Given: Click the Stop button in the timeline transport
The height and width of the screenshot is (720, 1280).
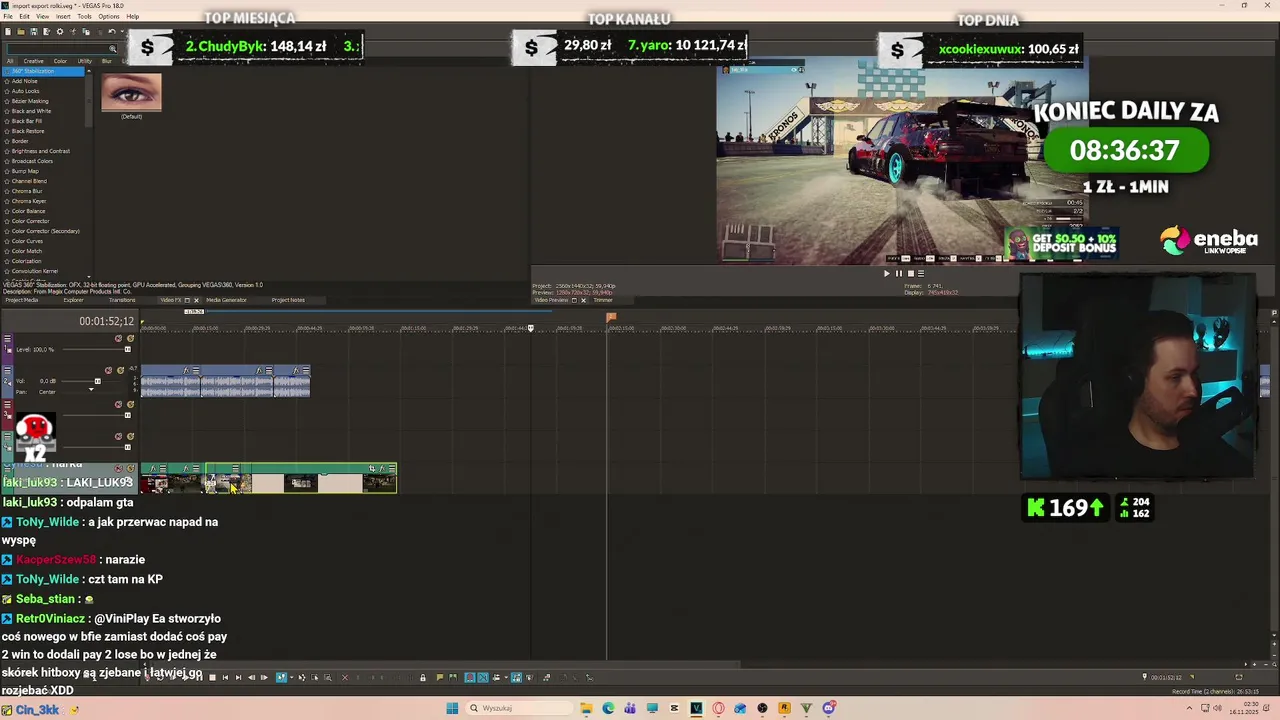Looking at the screenshot, I should 212,677.
